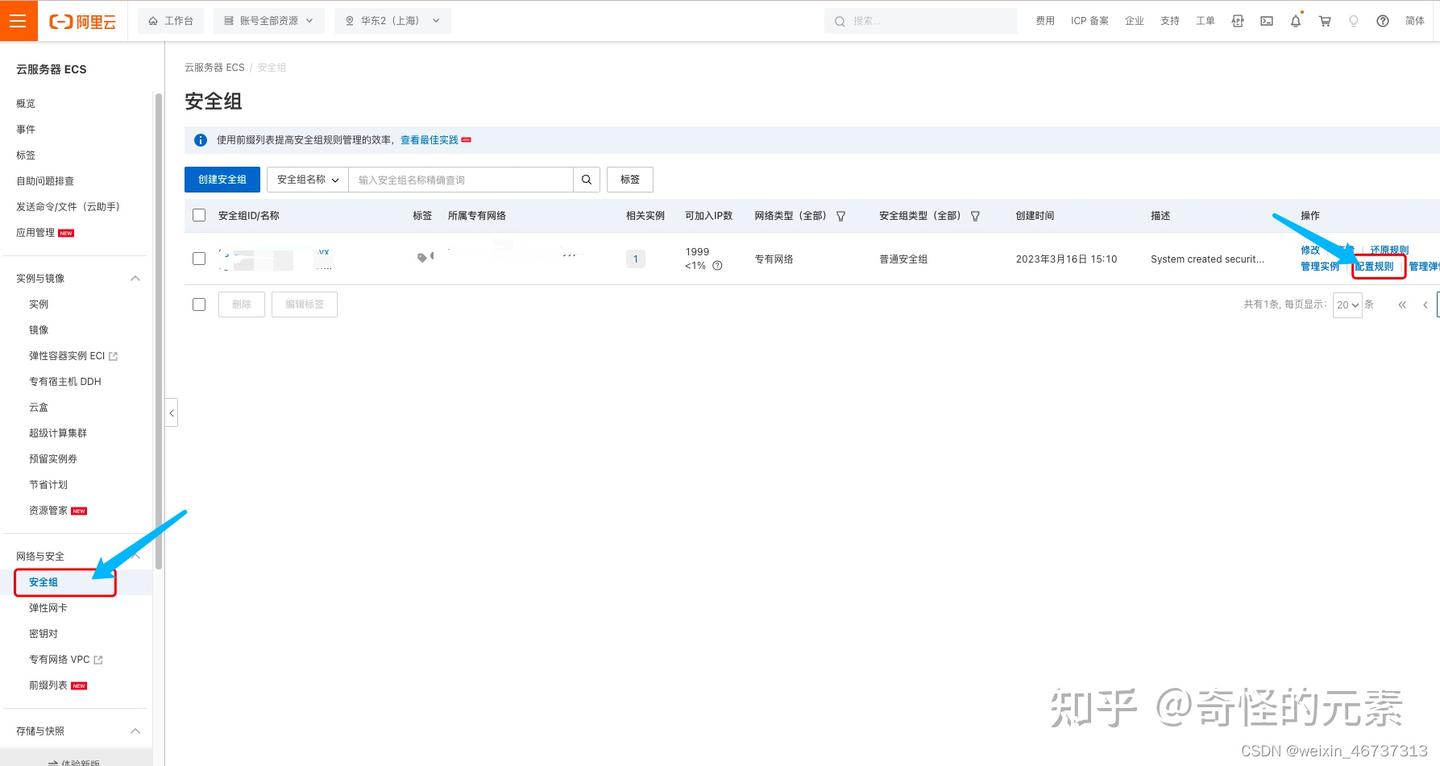Toggle the select-all checkbox in table header

pos(198,214)
